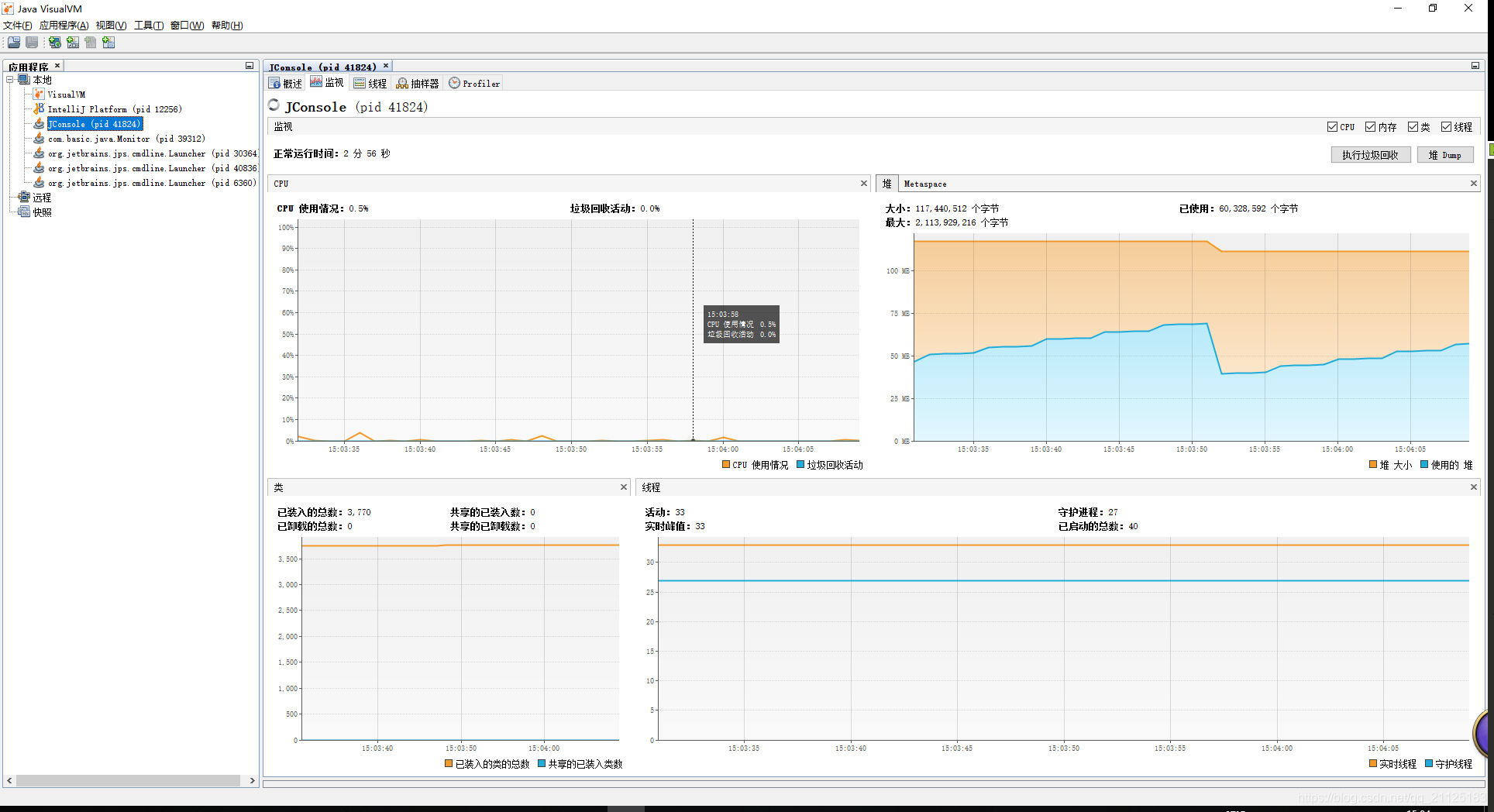Close the CPU chart panel

[864, 184]
